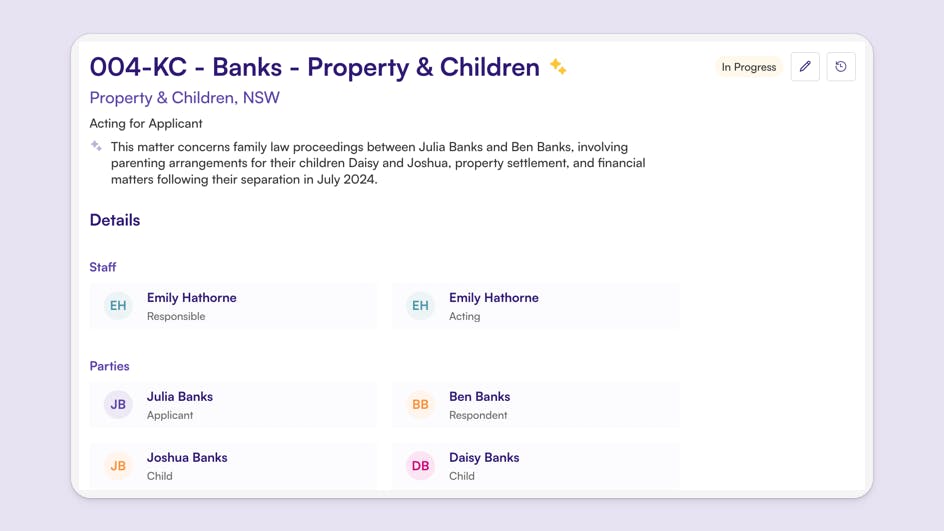Image resolution: width=944 pixels, height=531 pixels.
Task: Open the matter history clock icon
Action: [x=841, y=67]
